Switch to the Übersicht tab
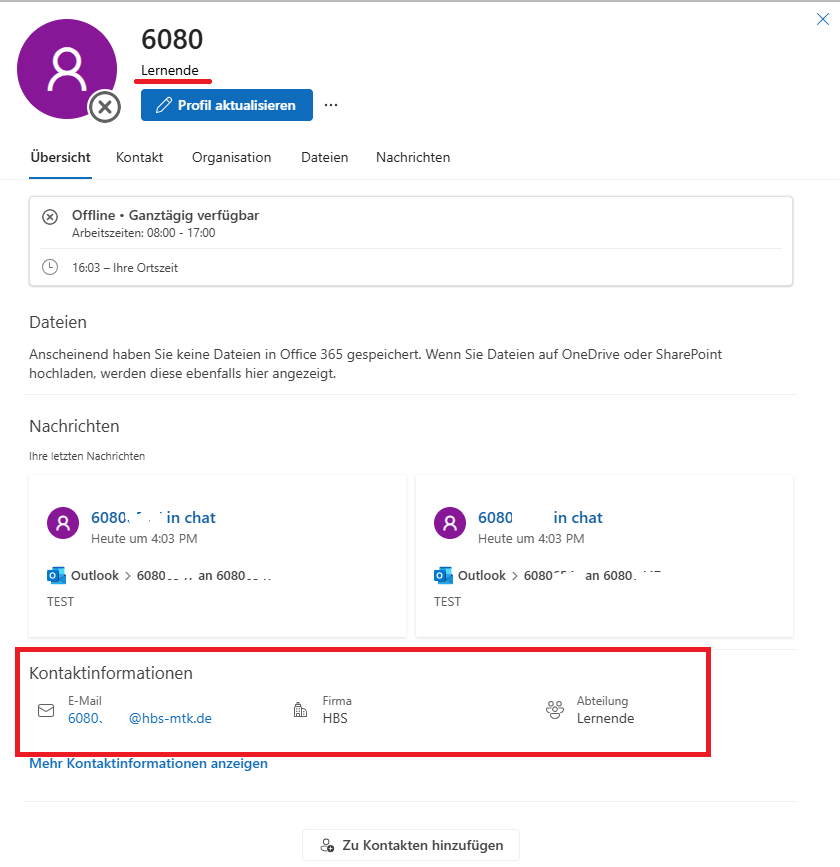The width and height of the screenshot is (840, 867). click(60, 157)
